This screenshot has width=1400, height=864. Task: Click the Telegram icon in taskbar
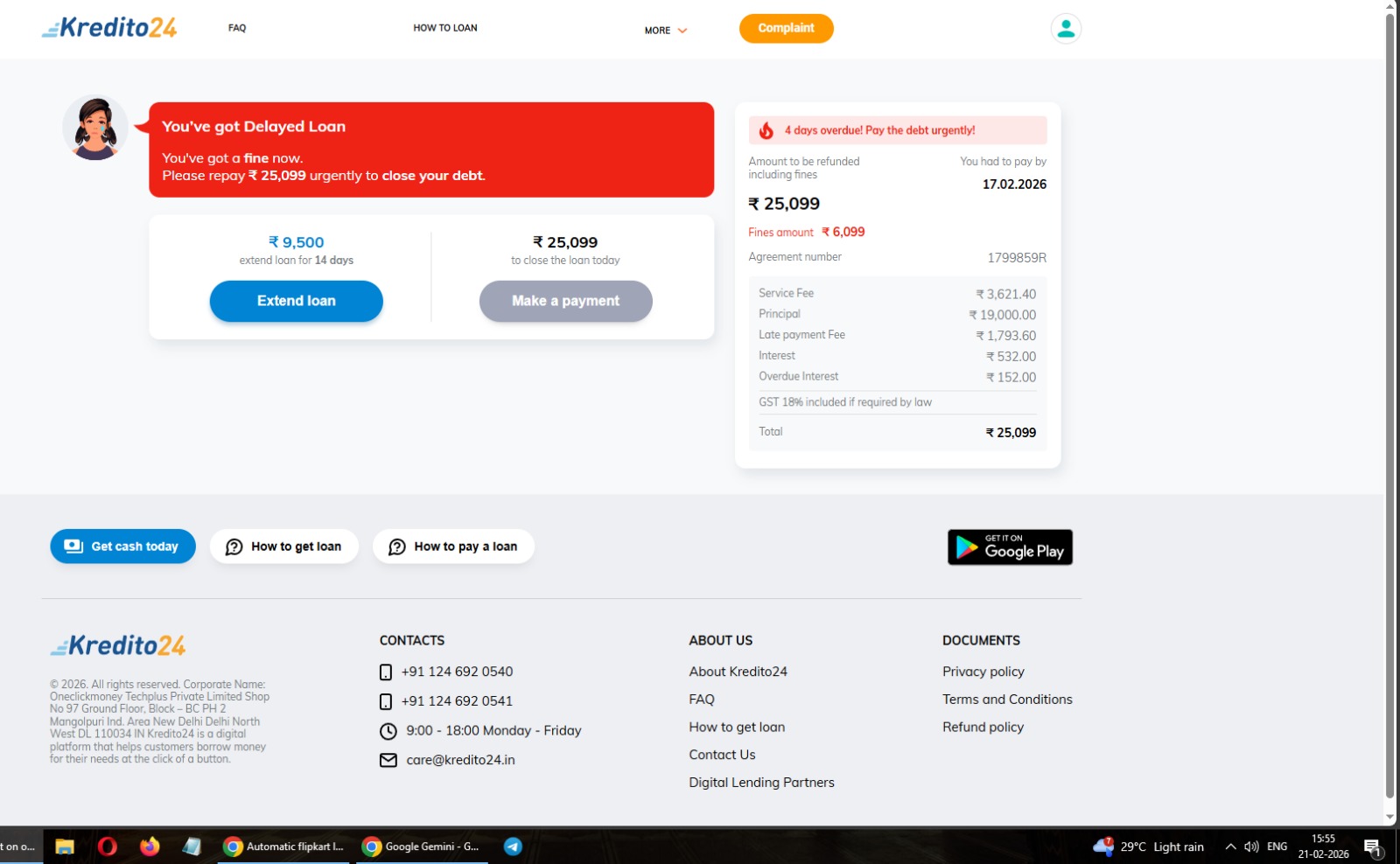[x=513, y=847]
